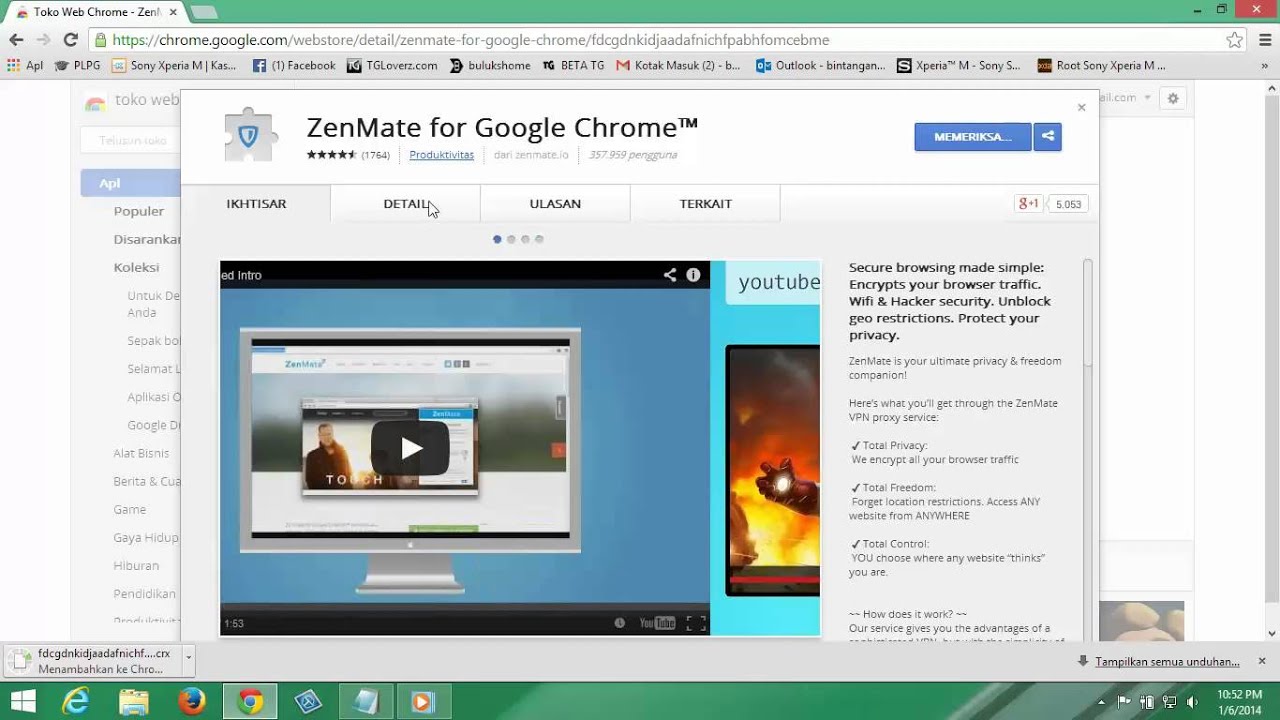
Task: Launch Internet Explorer from the taskbar
Action: [76, 701]
